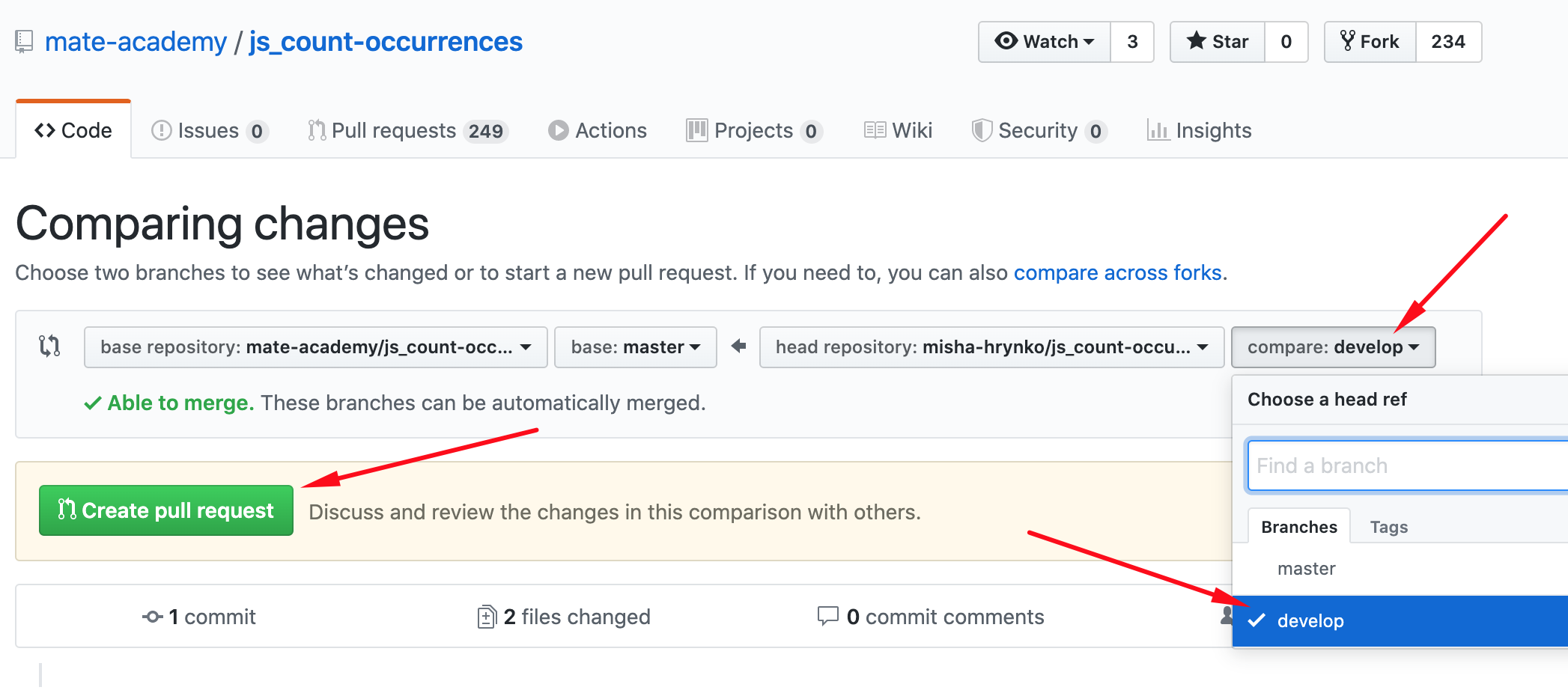Star the repository
This screenshot has height=690, width=1568.
1218,42
